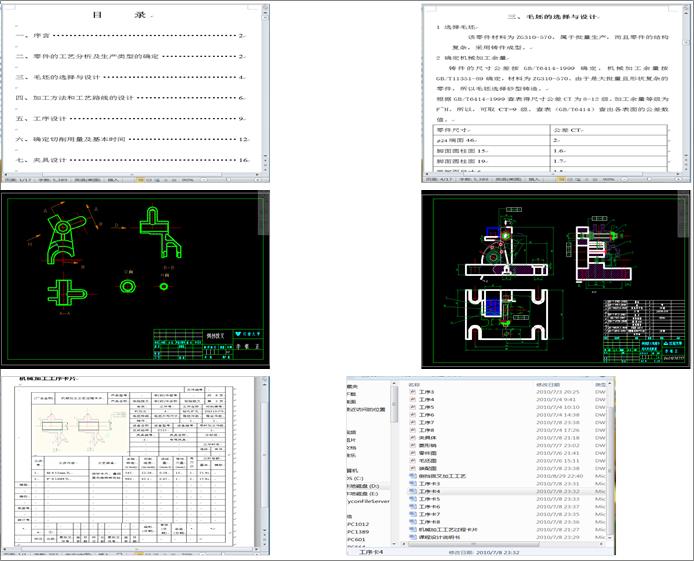Click the 三、毛坯的选择与设计 contents entry
Viewport: 694px width, 561px height.
tap(131, 77)
